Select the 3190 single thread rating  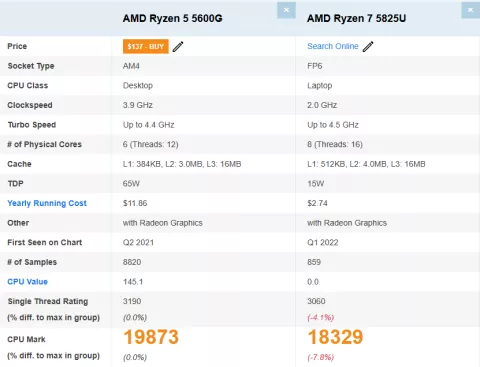click(x=132, y=301)
